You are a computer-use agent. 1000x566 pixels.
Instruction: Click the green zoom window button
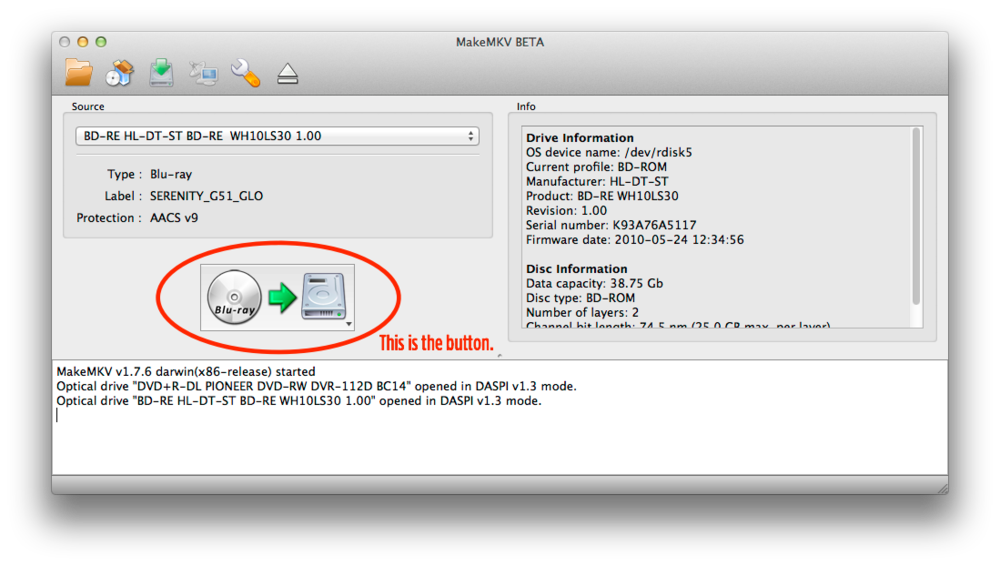(101, 41)
